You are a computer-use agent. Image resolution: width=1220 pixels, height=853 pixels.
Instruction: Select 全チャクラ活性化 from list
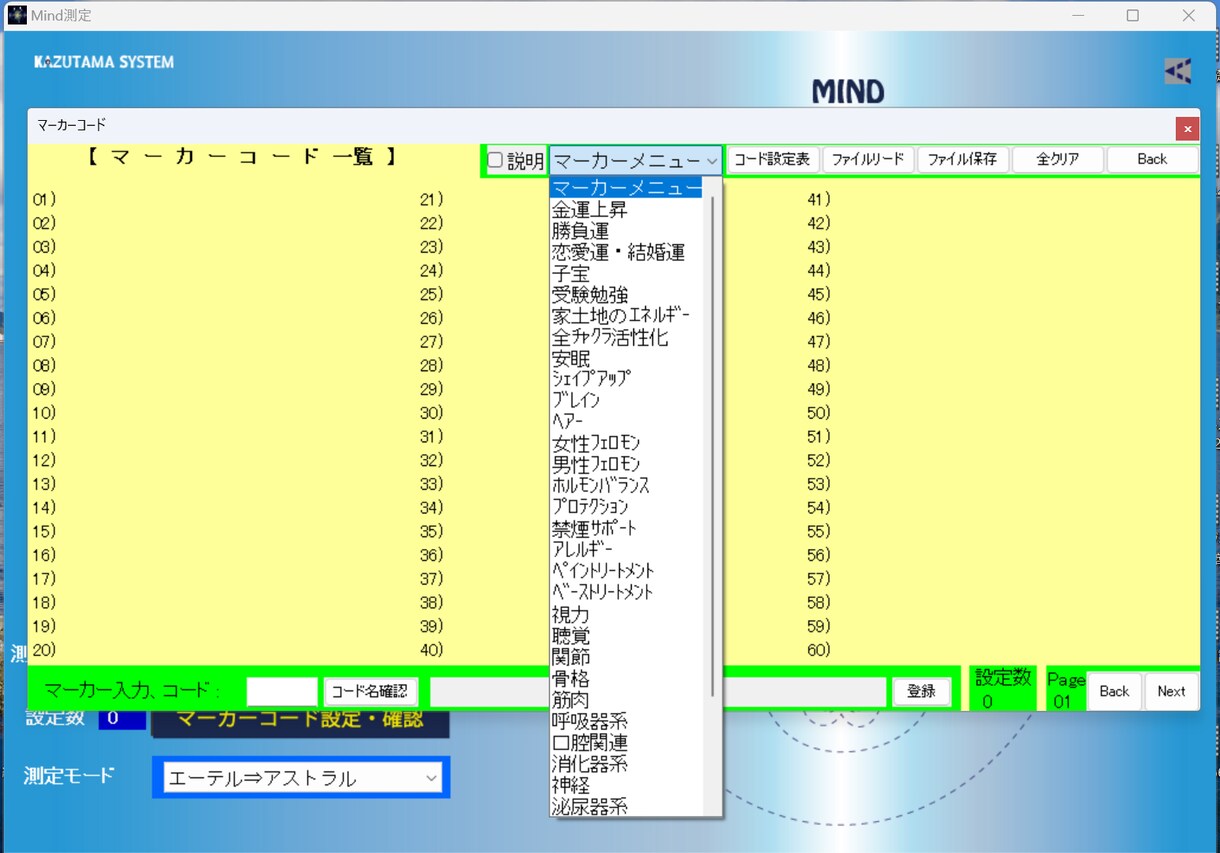tap(610, 337)
